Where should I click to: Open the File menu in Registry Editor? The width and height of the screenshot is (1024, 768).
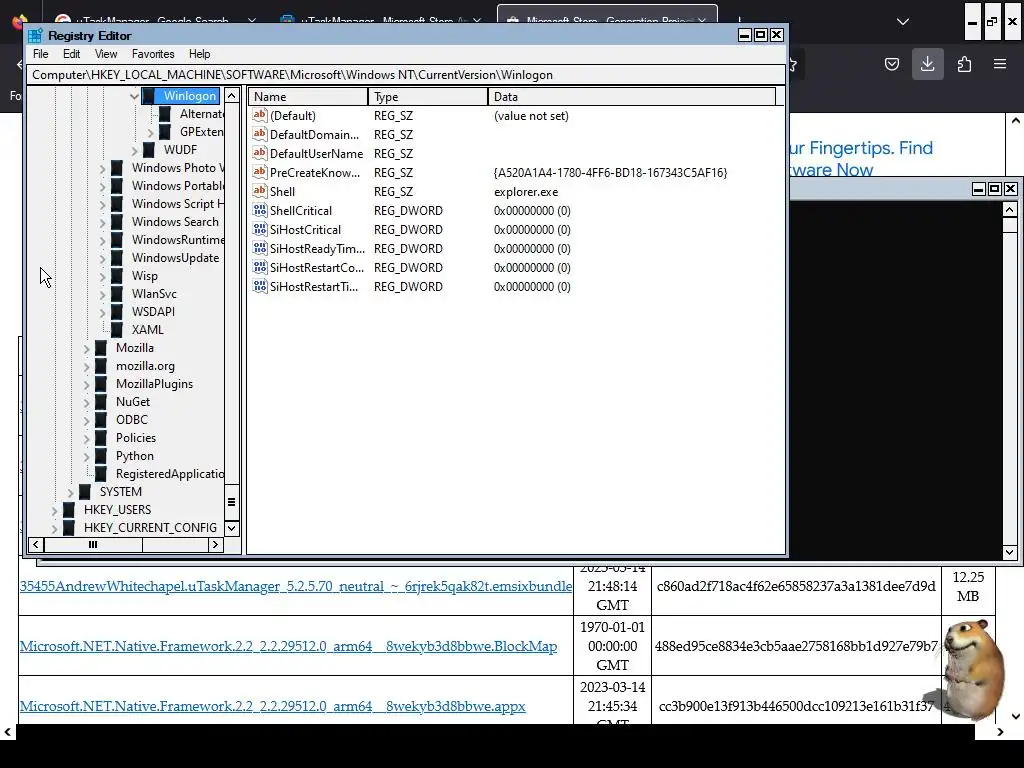pyautogui.click(x=40, y=54)
